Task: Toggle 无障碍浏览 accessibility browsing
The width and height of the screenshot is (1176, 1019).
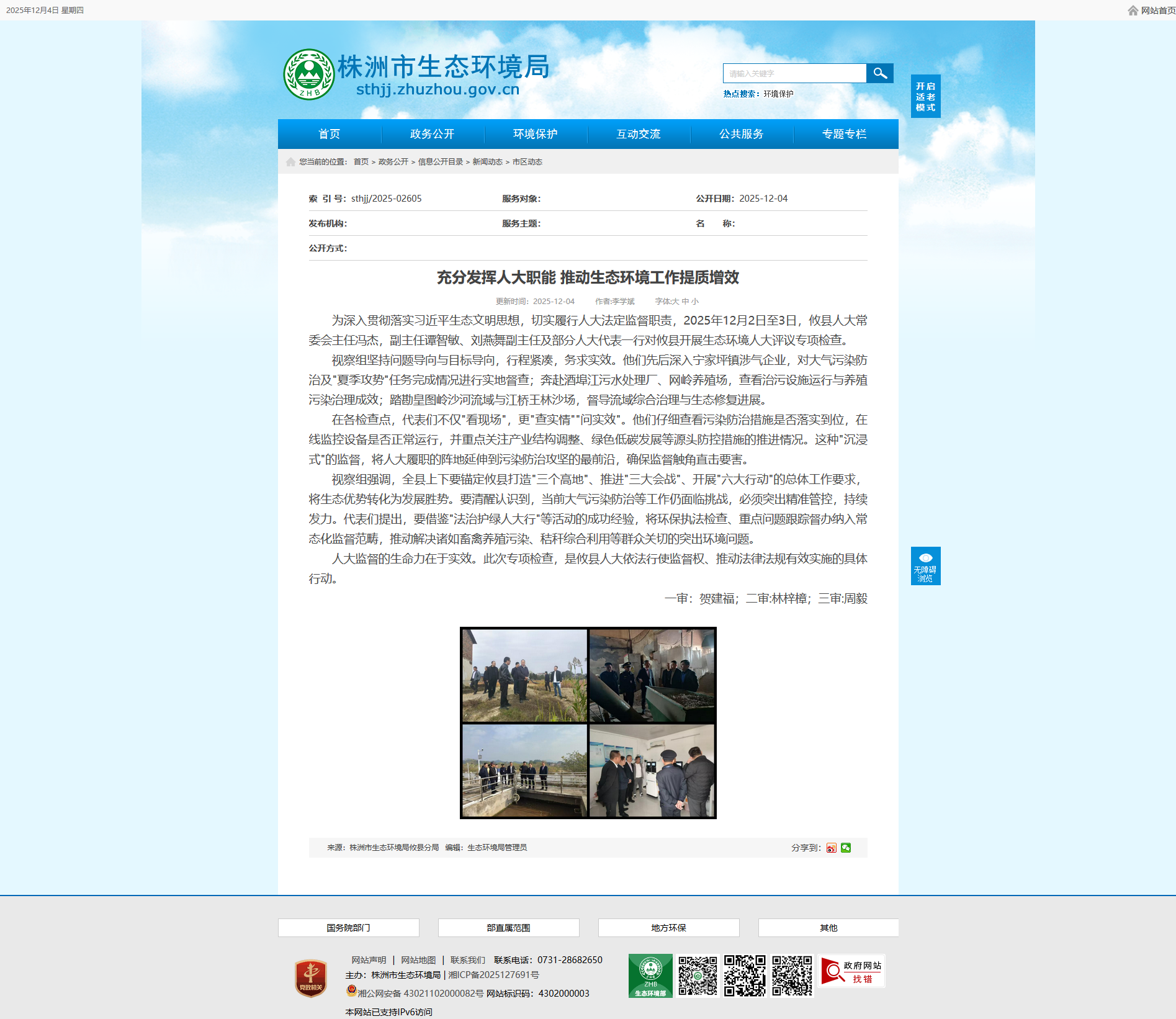Action: coord(925,566)
